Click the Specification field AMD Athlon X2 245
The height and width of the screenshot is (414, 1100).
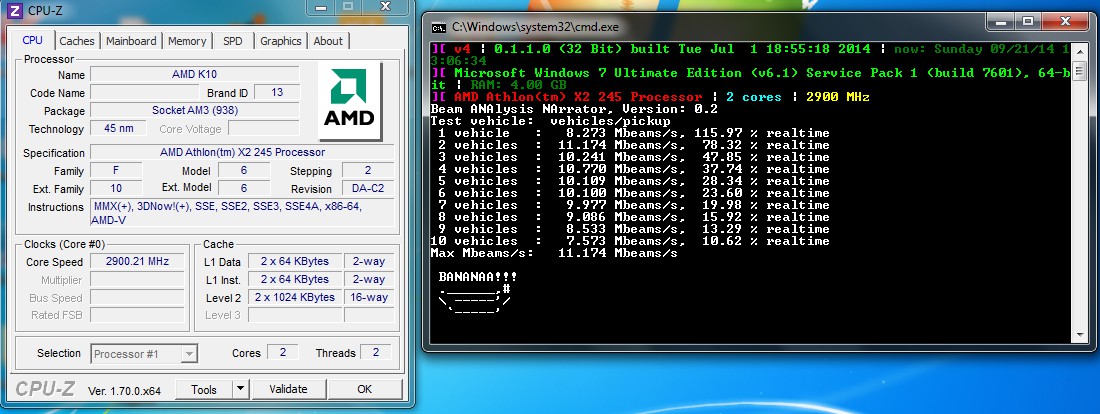[x=242, y=152]
